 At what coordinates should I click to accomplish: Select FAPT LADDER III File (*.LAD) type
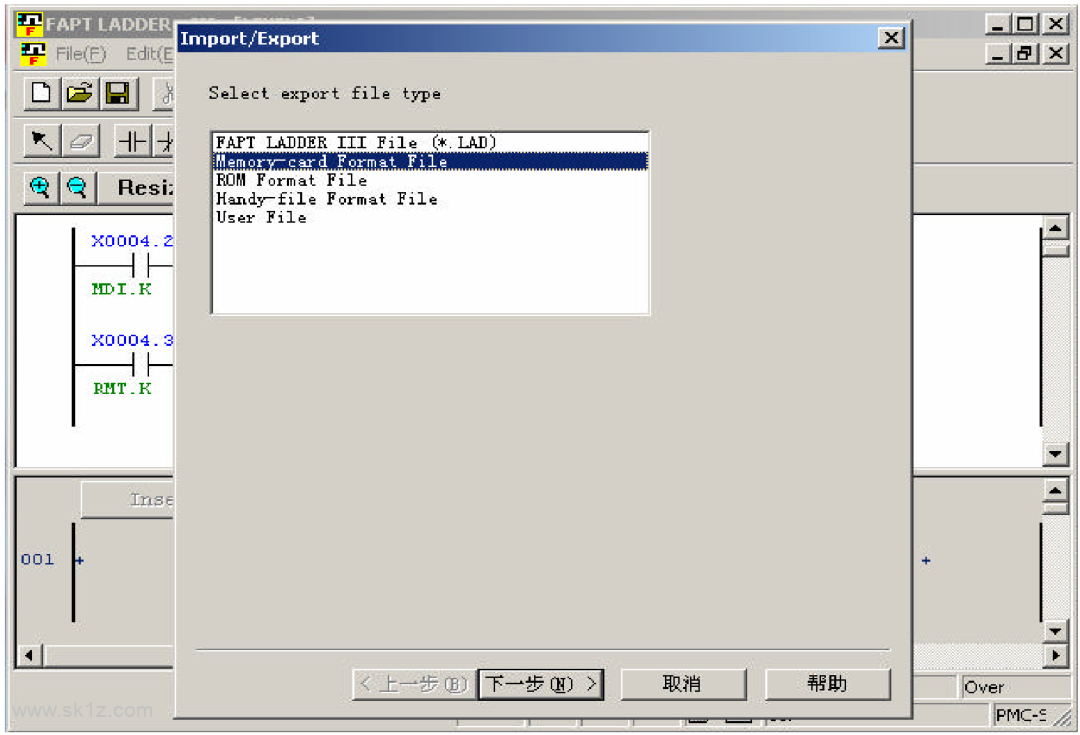pyautogui.click(x=430, y=143)
